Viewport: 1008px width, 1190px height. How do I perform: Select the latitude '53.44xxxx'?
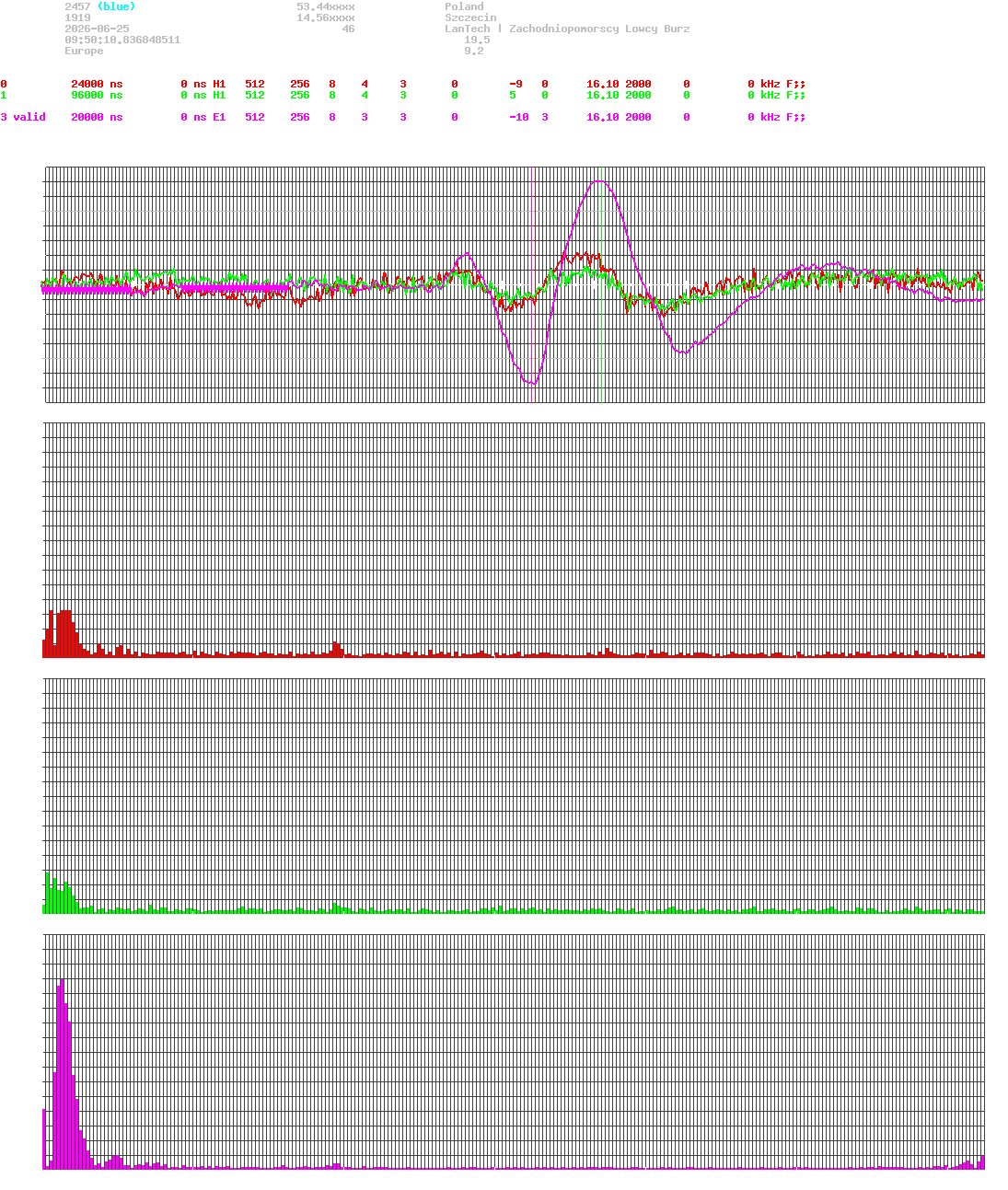[325, 6]
